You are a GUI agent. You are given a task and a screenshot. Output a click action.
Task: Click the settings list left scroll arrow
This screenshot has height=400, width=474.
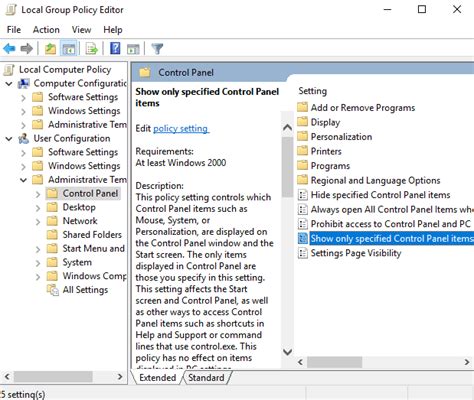click(x=300, y=362)
